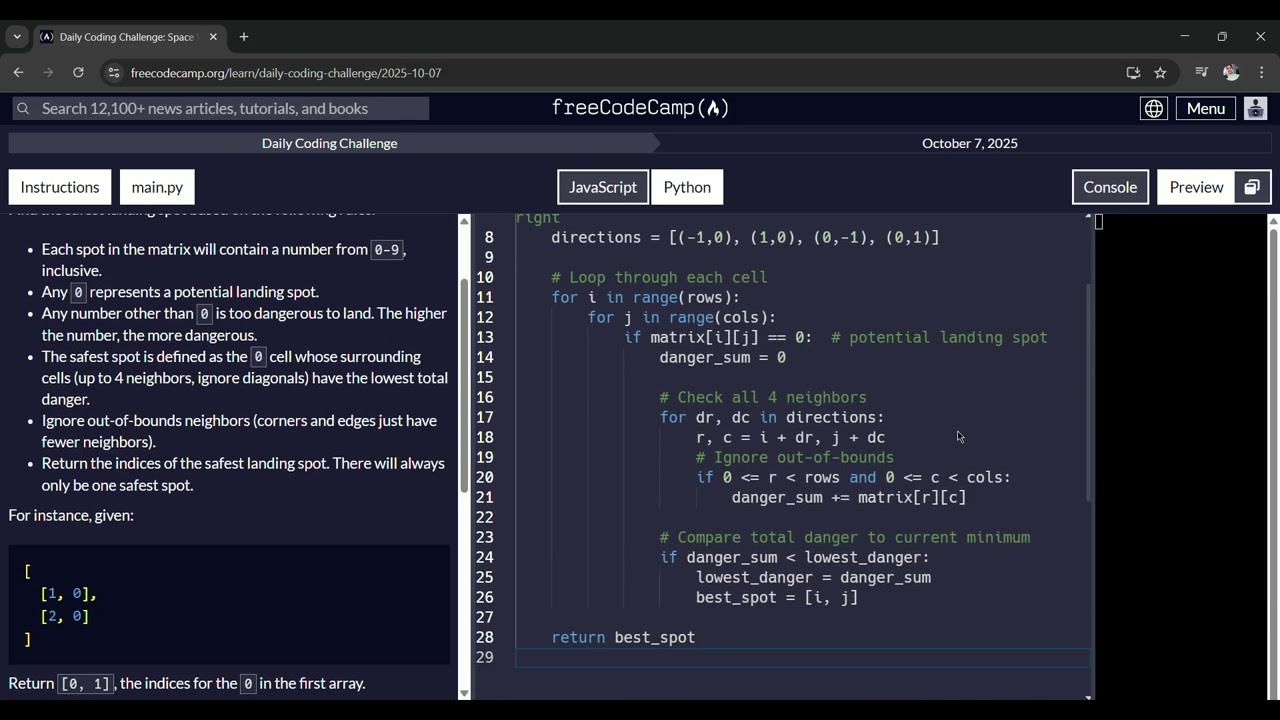Open the freeCodeCamp Menu button
Image resolution: width=1280 pixels, height=720 pixels.
[1206, 108]
